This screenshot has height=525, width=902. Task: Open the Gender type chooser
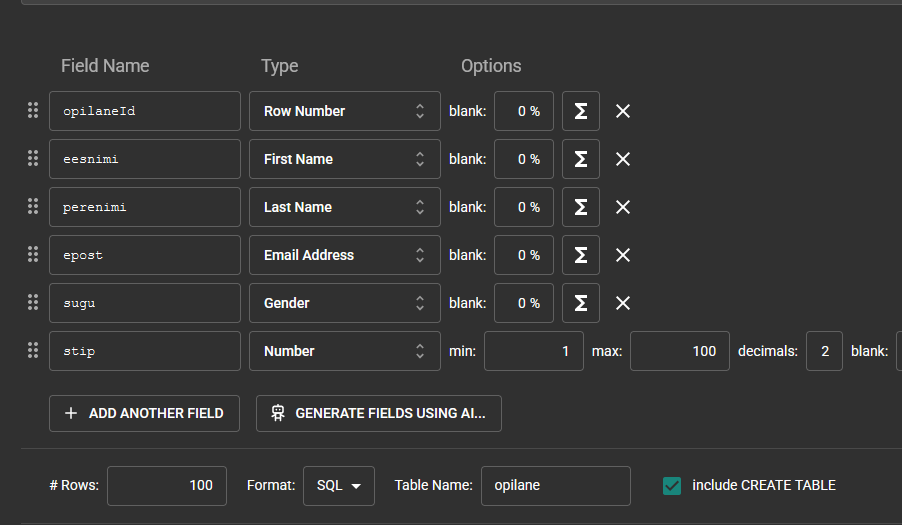pos(344,303)
